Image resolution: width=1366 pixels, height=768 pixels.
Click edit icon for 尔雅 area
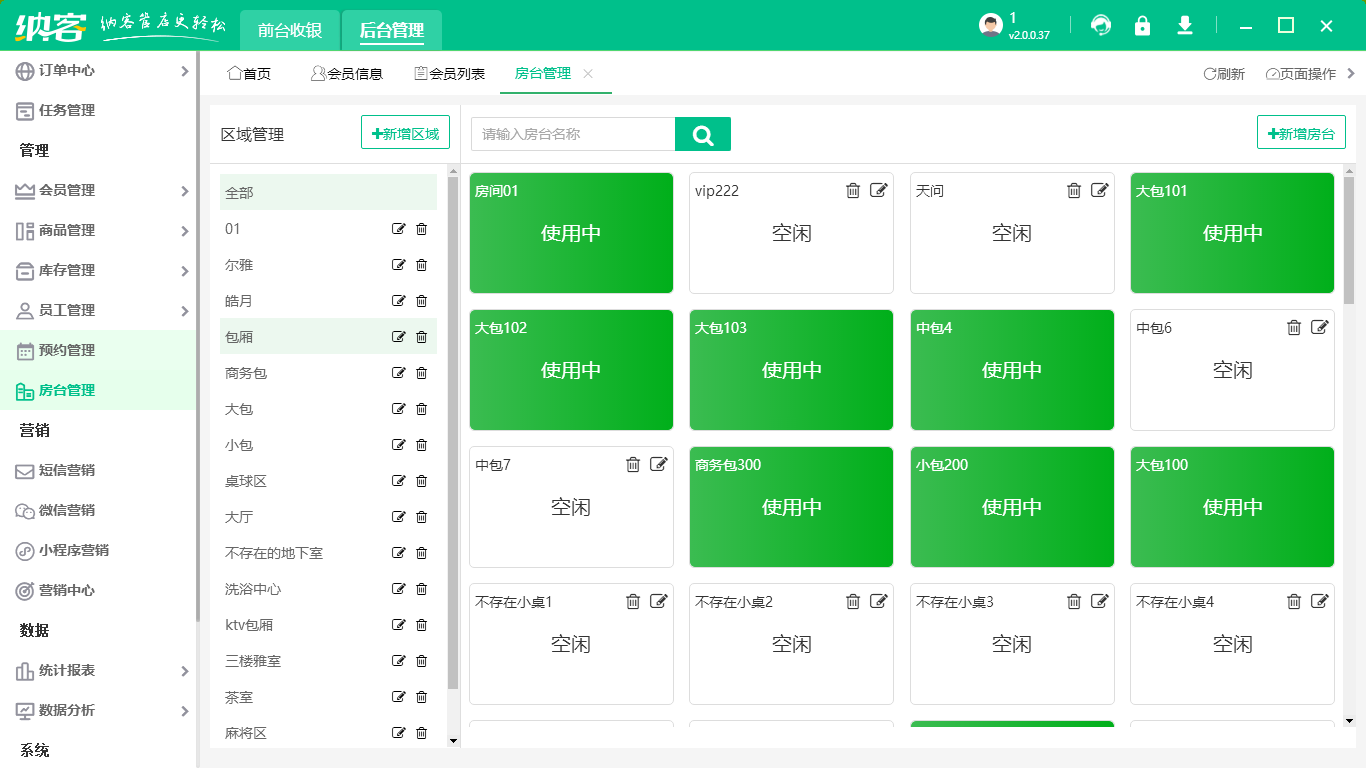click(x=399, y=265)
